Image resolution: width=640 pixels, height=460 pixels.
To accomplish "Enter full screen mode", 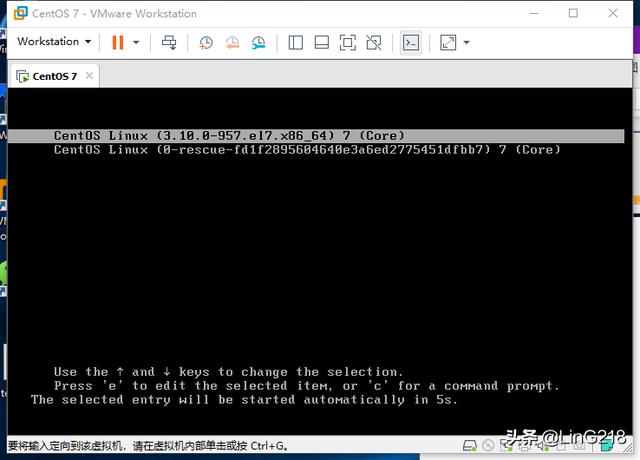I will pyautogui.click(x=348, y=42).
